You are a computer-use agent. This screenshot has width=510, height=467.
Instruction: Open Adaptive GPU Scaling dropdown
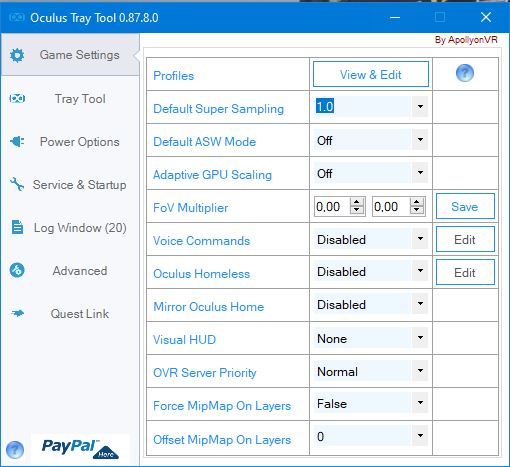[420, 173]
